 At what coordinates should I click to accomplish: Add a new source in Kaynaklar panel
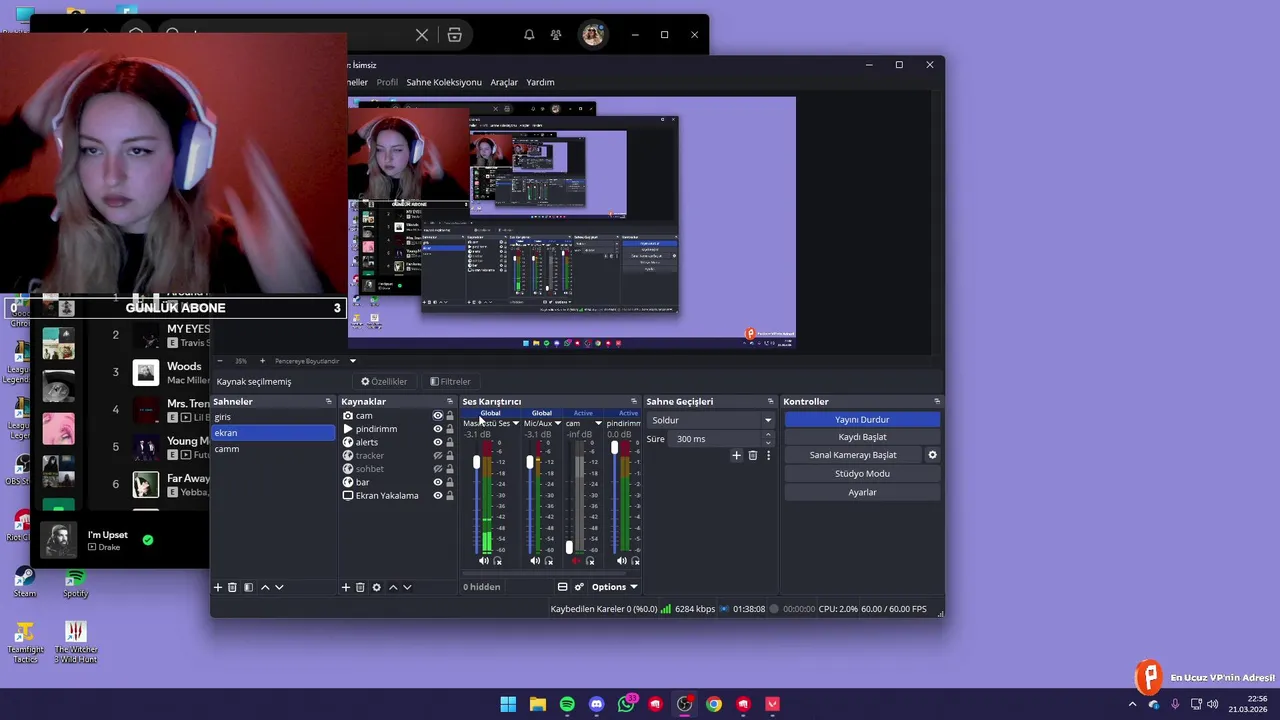click(x=346, y=587)
